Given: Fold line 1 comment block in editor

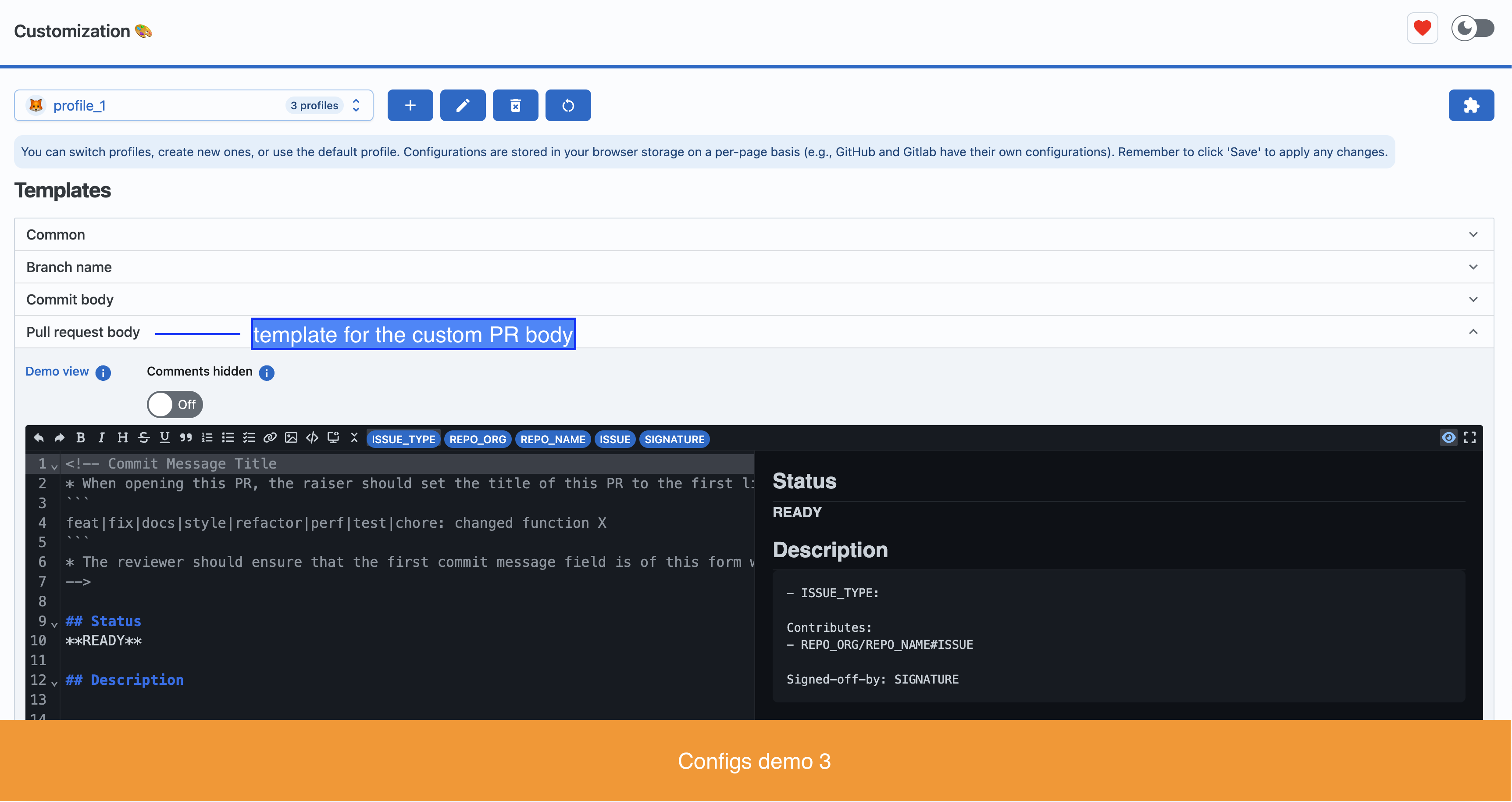Looking at the screenshot, I should (x=54, y=466).
